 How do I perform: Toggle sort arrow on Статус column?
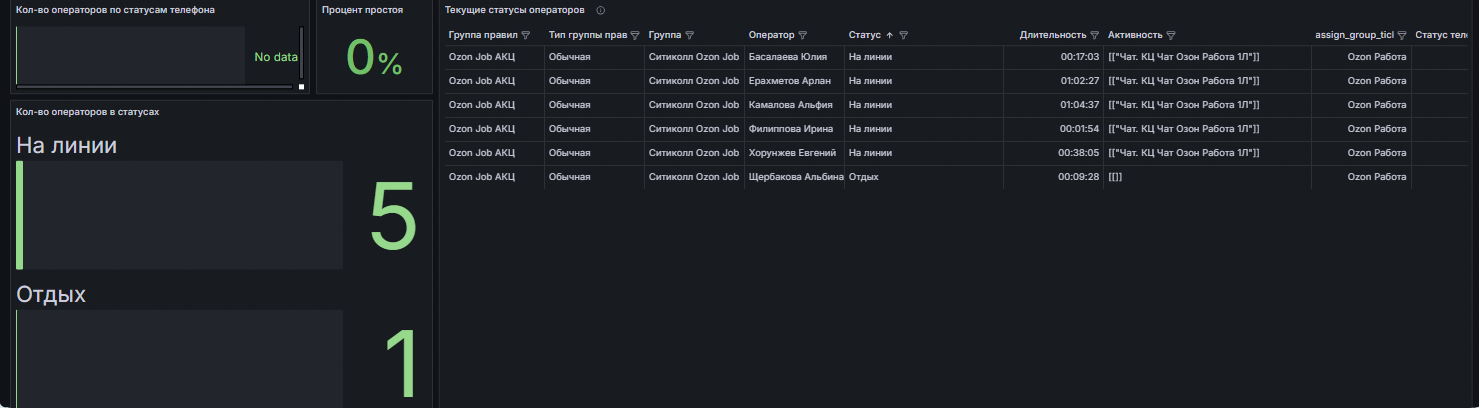point(890,35)
